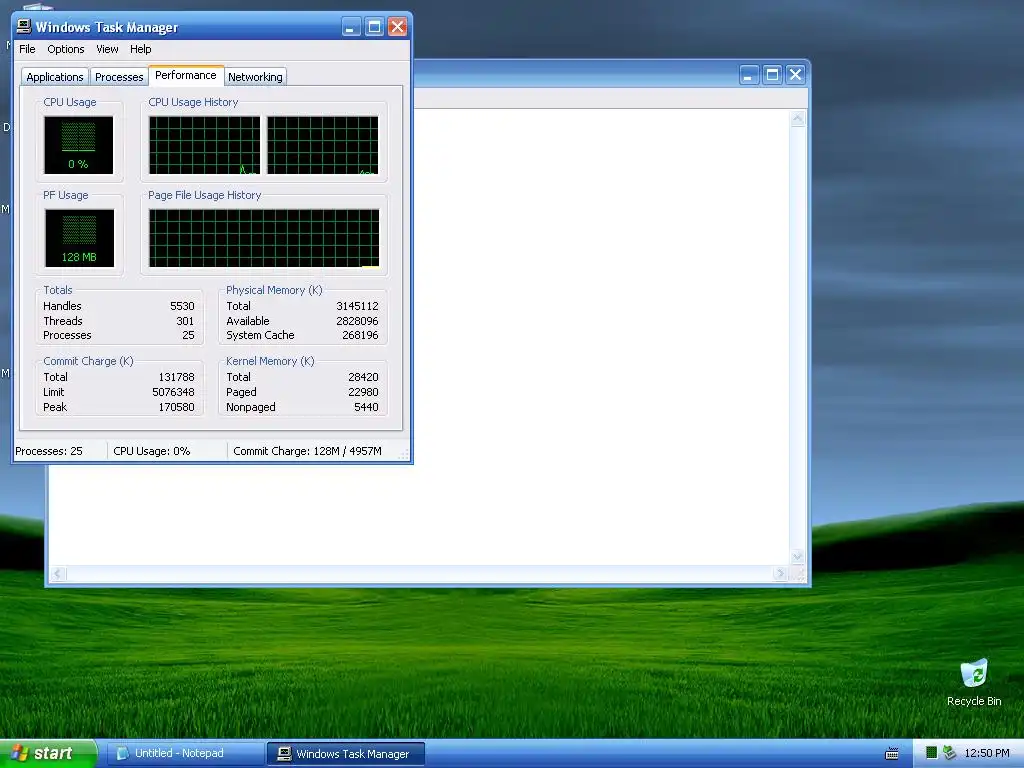1024x768 pixels.
Task: Click the green CPU meter tray icon
Action: (932, 753)
